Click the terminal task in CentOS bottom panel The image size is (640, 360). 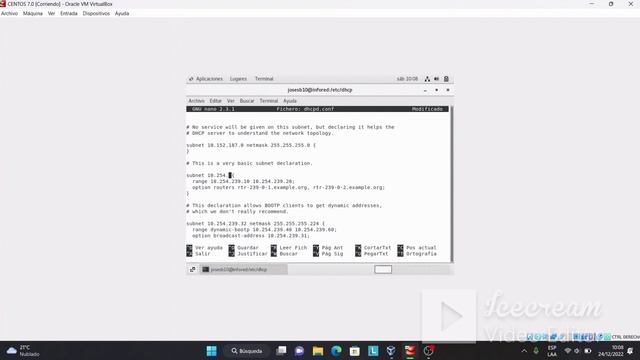tap(244, 269)
